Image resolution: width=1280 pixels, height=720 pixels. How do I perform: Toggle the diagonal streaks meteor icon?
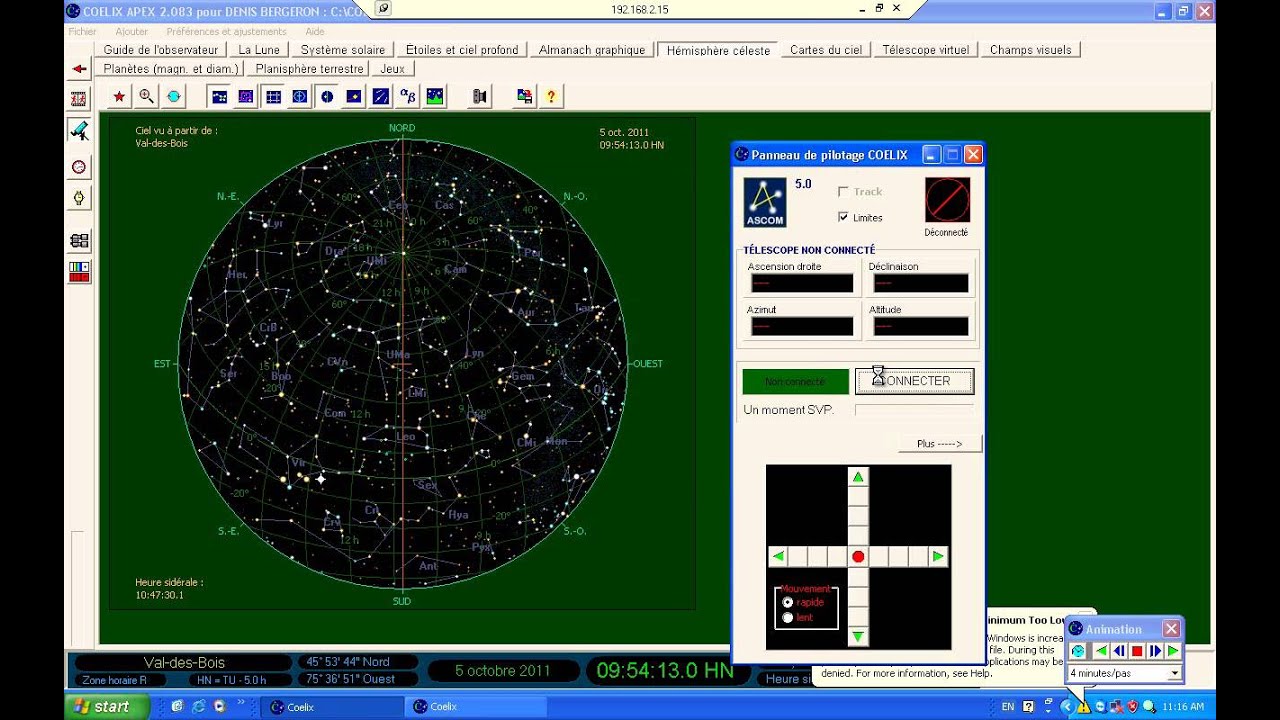point(380,96)
